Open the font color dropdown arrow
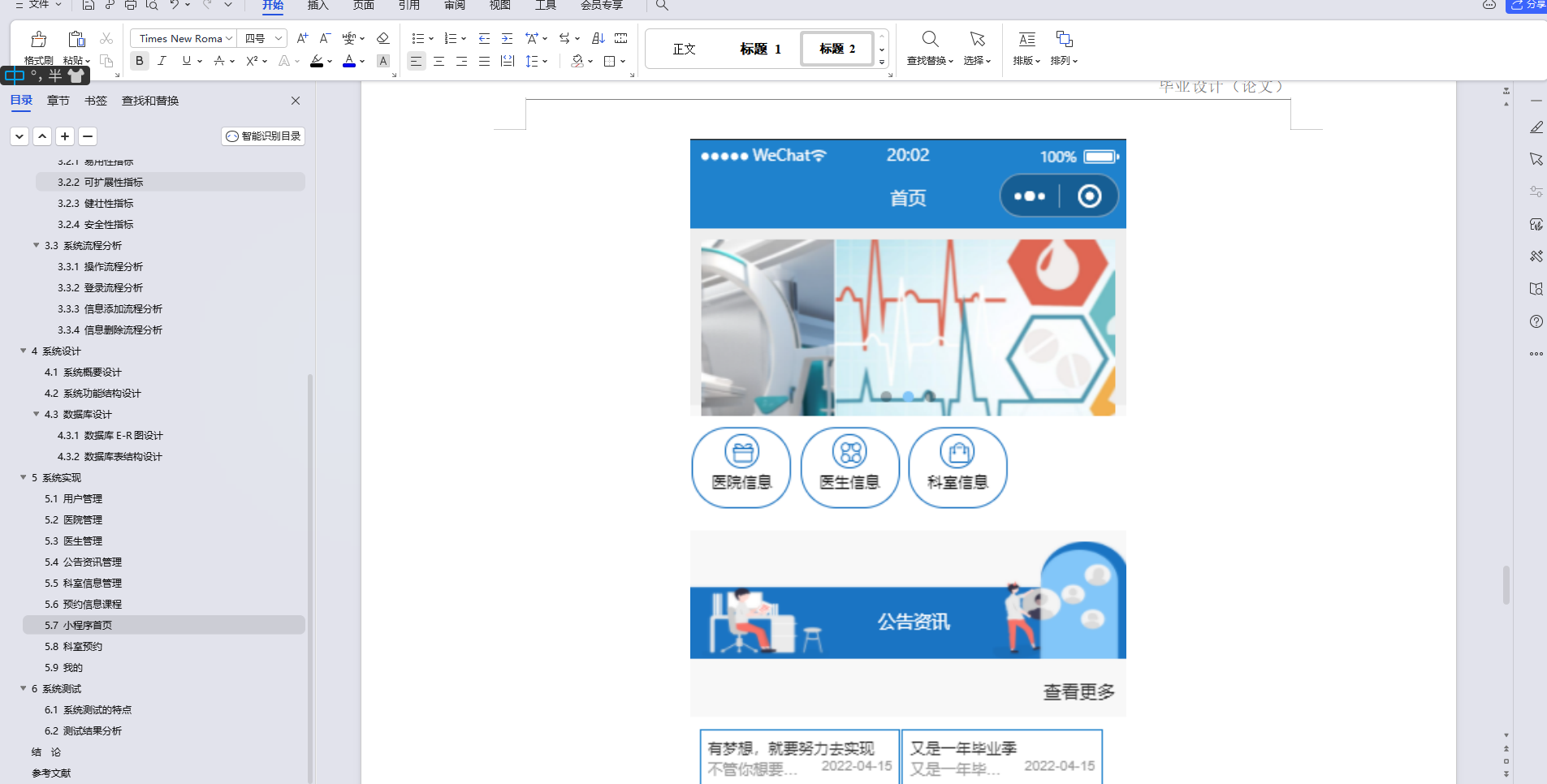 point(362,61)
